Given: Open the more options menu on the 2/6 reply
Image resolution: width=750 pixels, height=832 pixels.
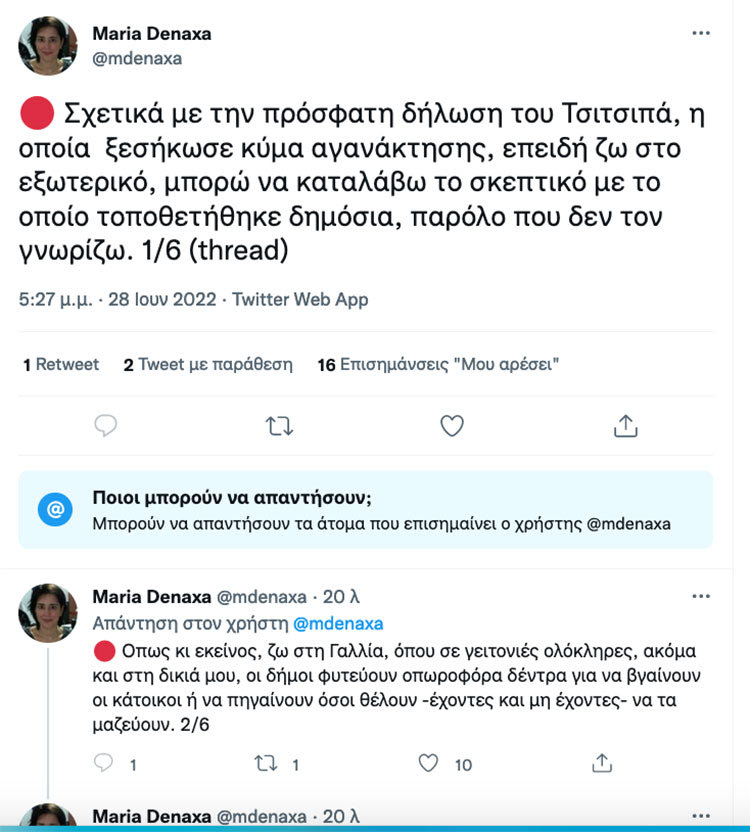Looking at the screenshot, I should 700,594.
